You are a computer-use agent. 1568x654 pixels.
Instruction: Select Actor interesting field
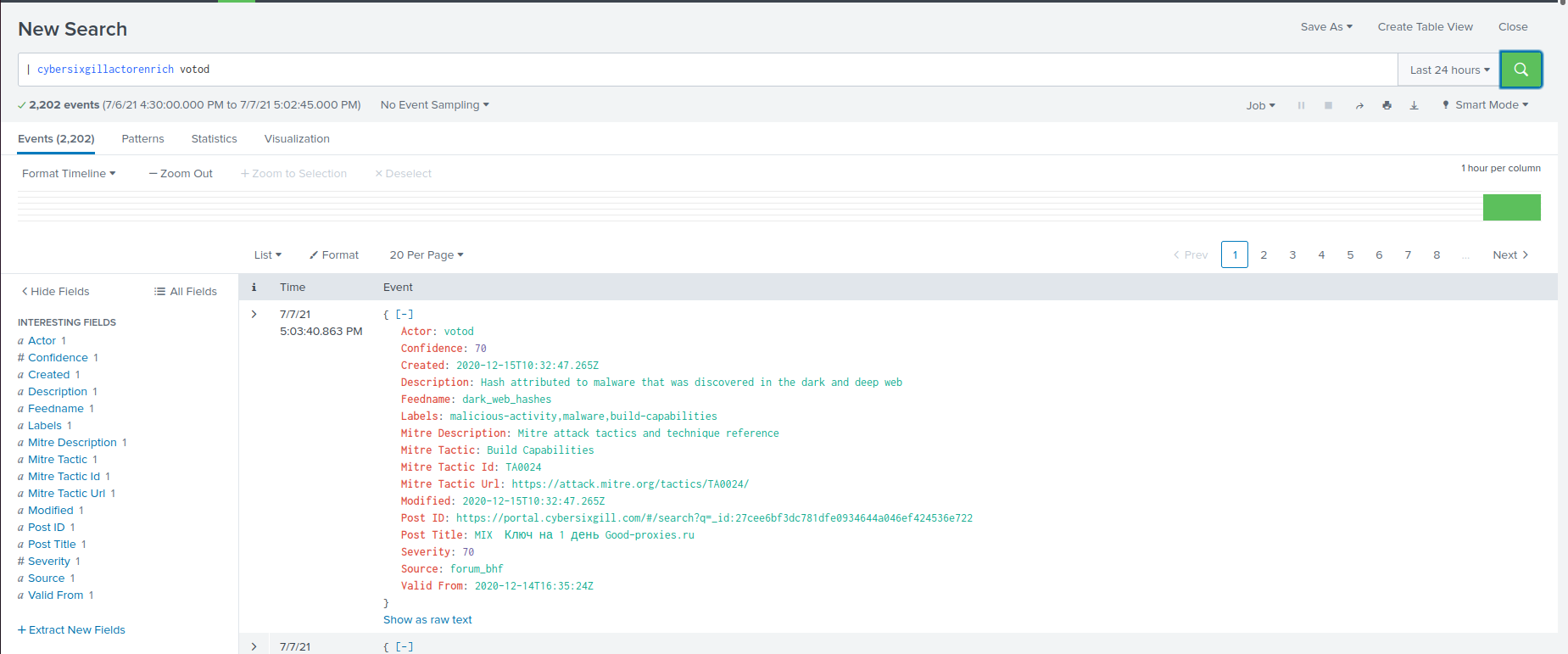point(42,340)
